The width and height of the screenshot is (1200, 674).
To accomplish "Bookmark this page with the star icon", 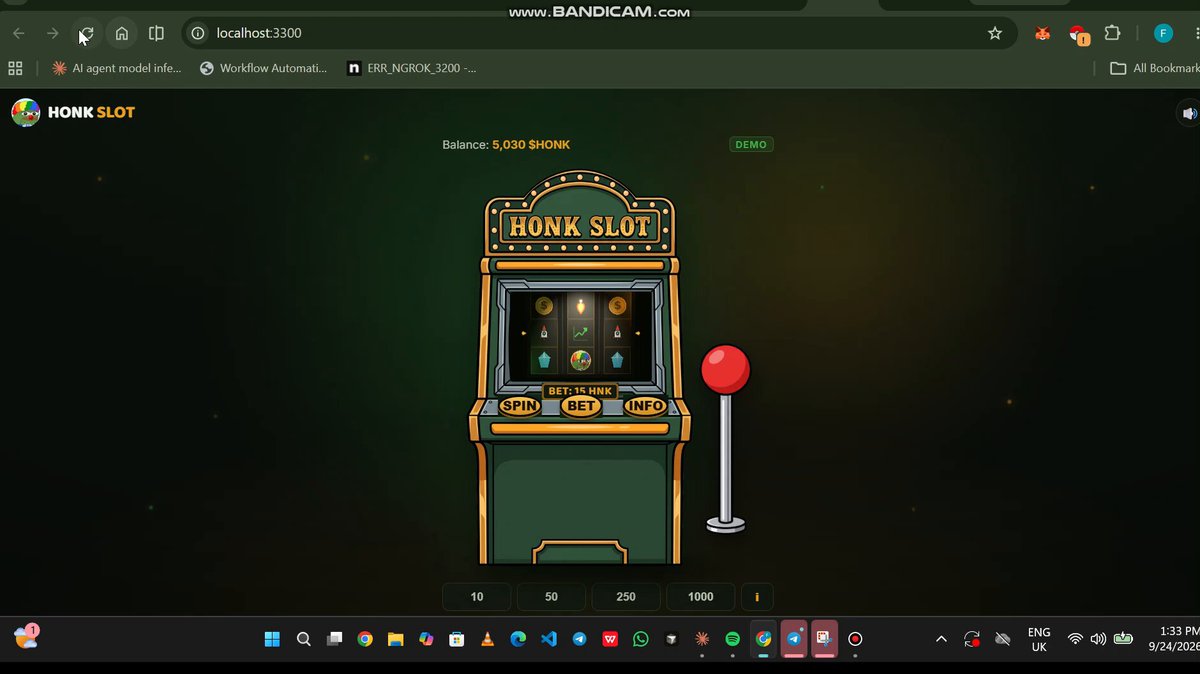I will (x=995, y=33).
